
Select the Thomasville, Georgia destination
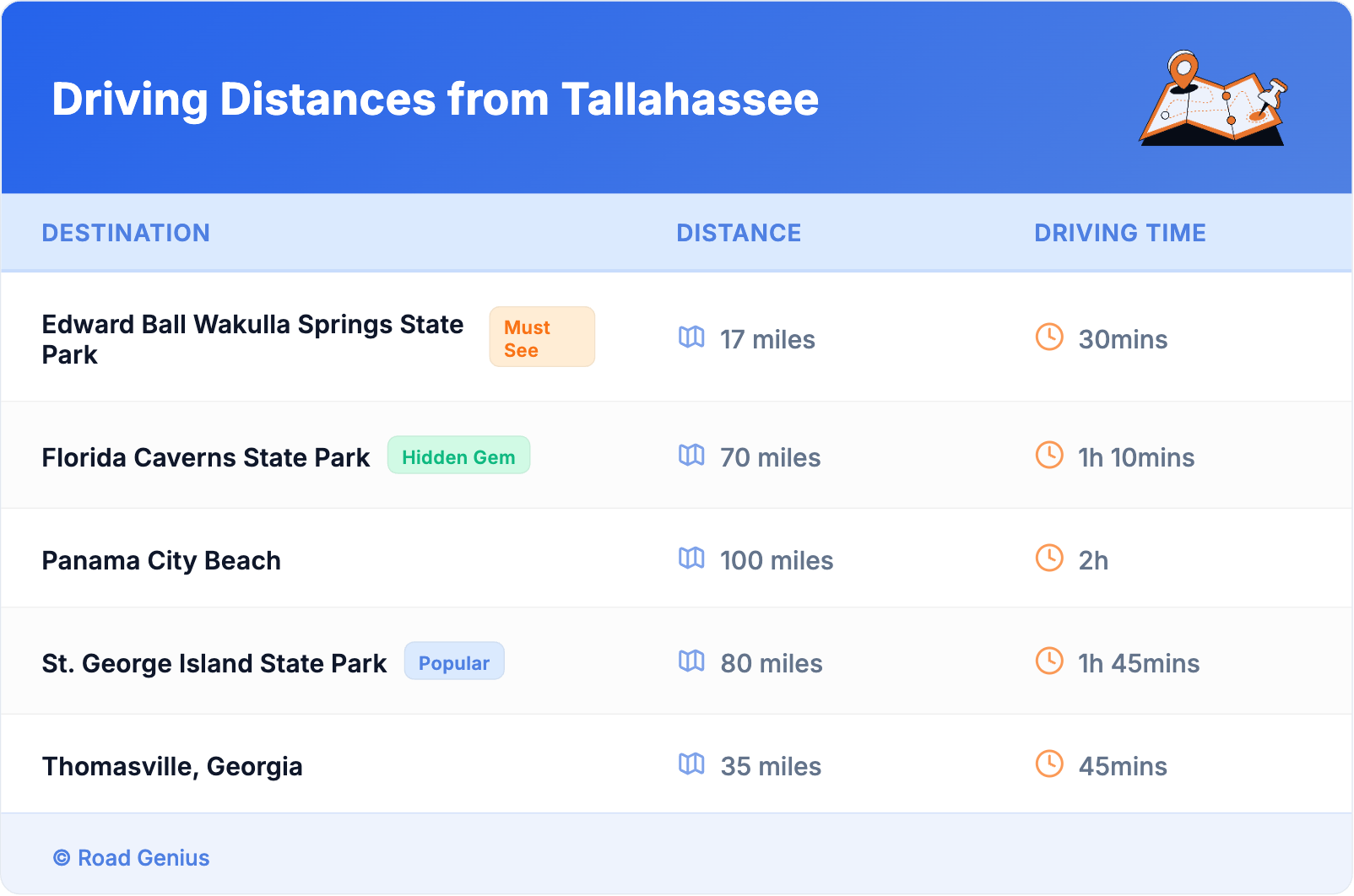[172, 767]
